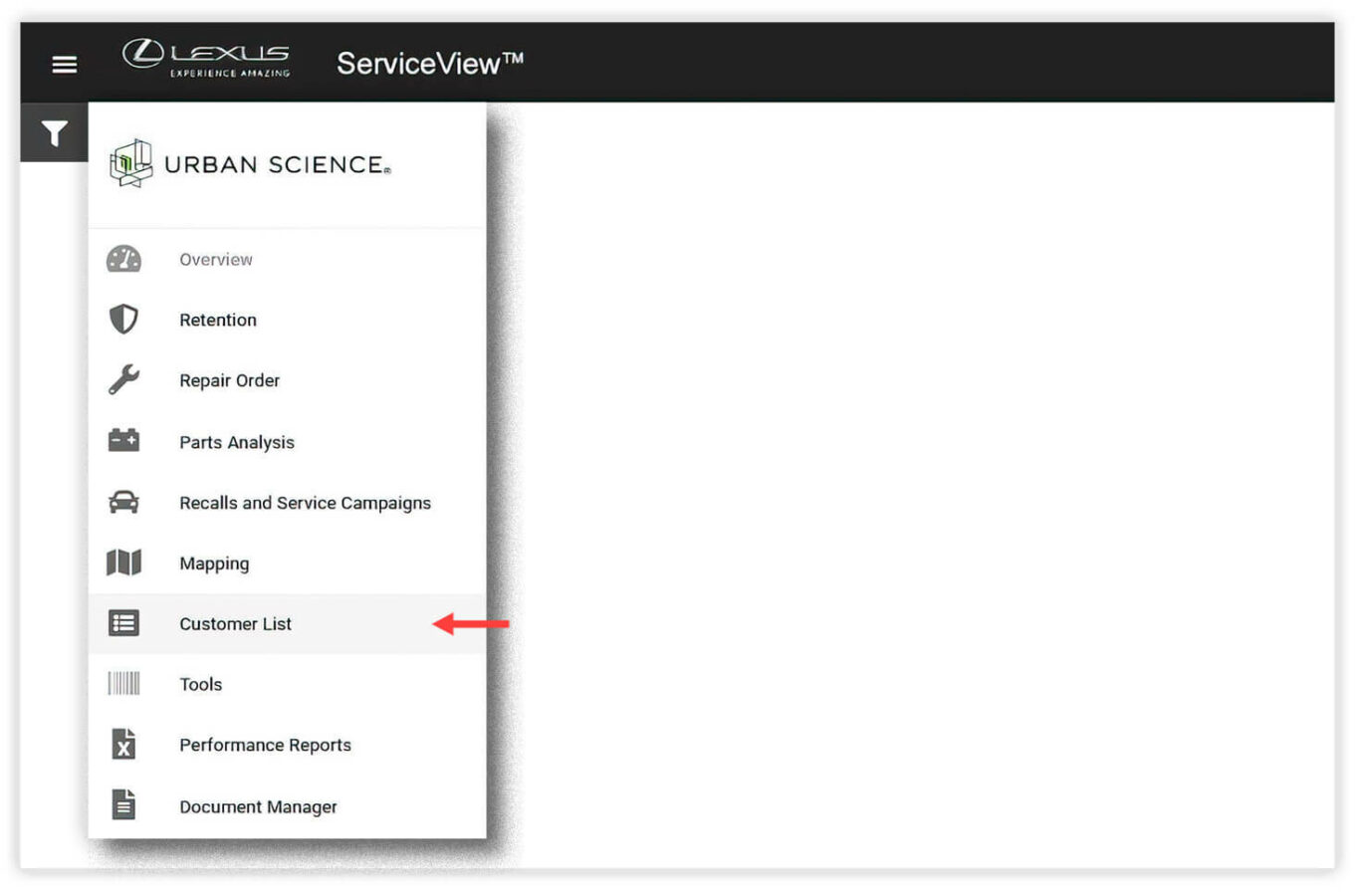Click the filter funnel icon
This screenshot has height=896, width=1355.
tap(55, 132)
